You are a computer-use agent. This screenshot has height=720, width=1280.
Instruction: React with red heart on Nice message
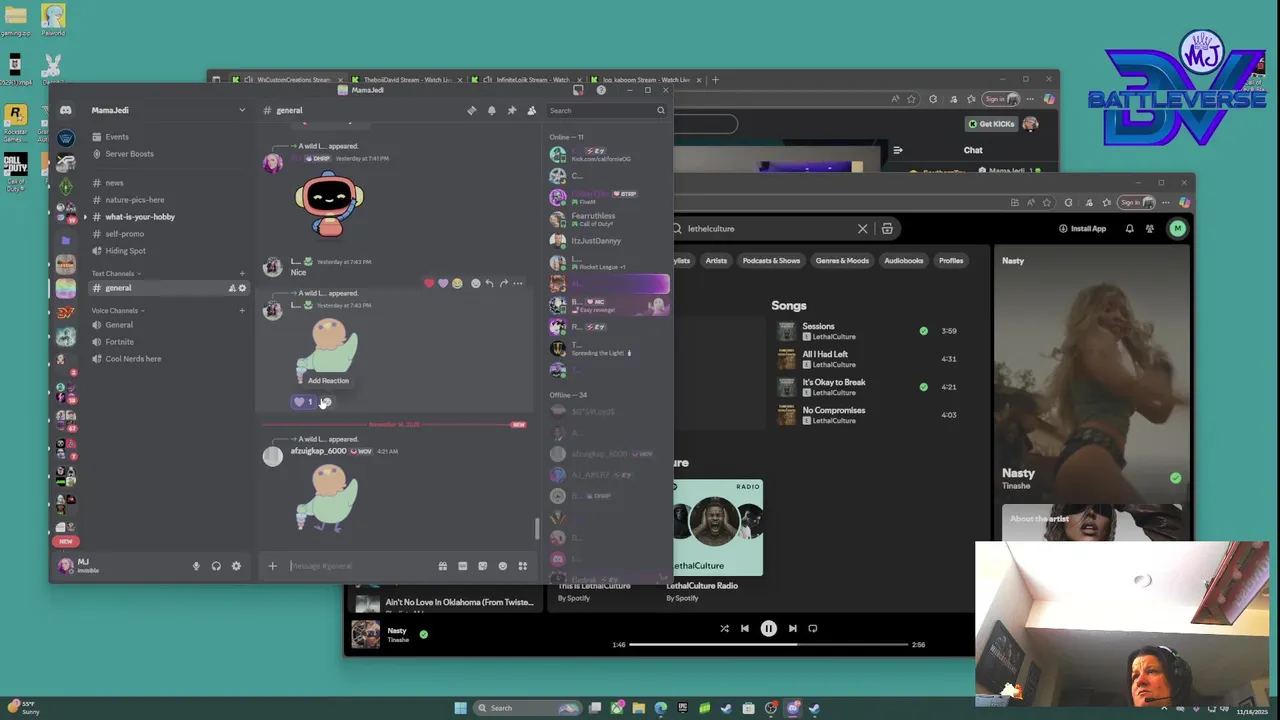coord(429,283)
